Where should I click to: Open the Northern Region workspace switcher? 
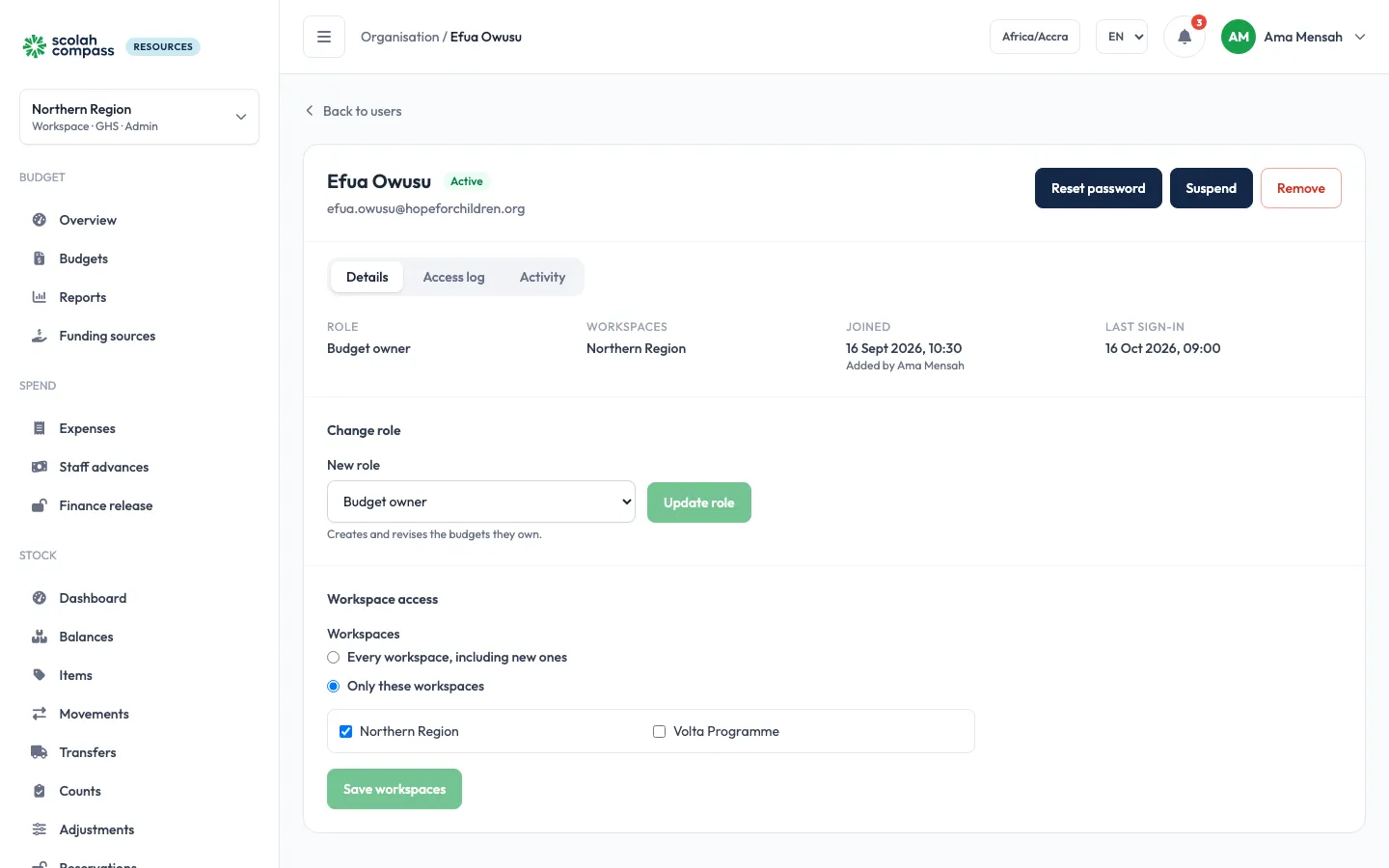[x=139, y=117]
